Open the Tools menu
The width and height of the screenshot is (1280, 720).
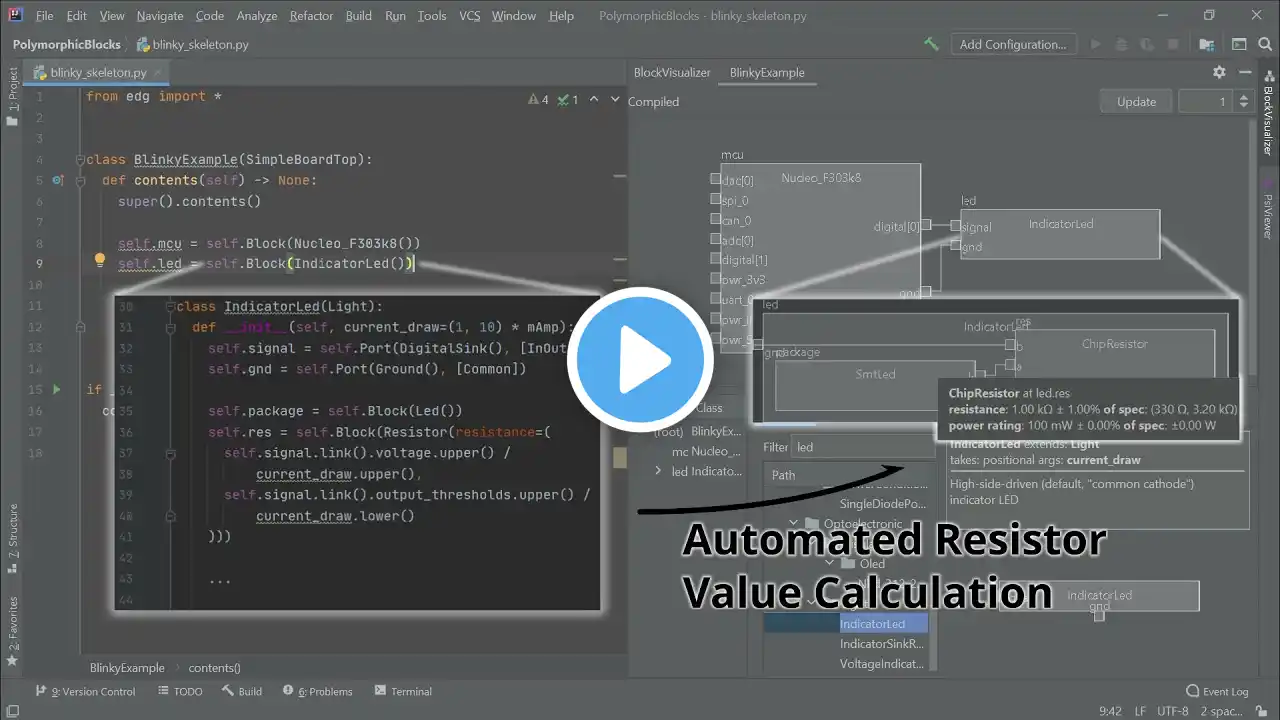(432, 16)
